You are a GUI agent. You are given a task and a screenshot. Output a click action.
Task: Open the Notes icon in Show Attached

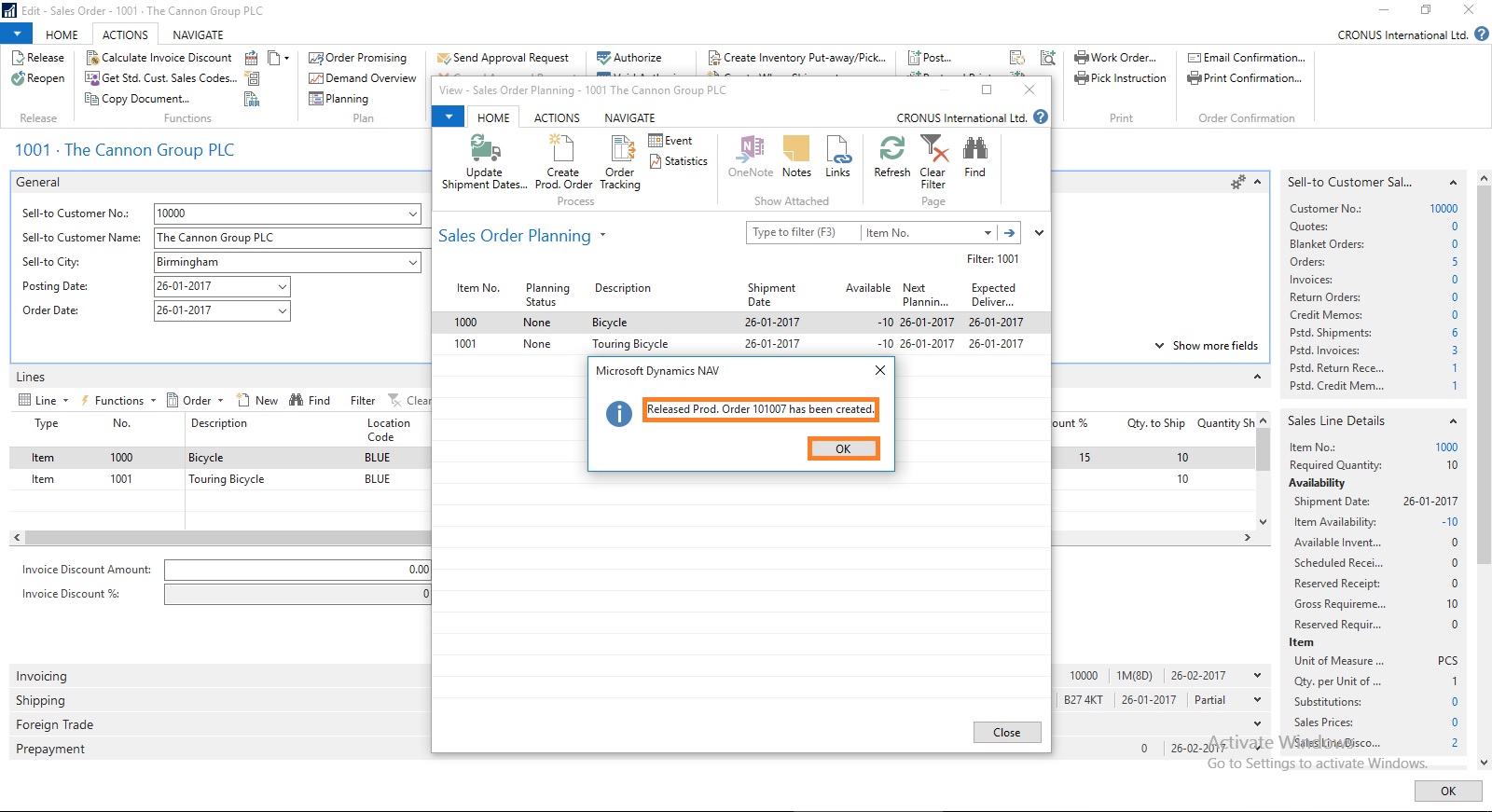796,150
